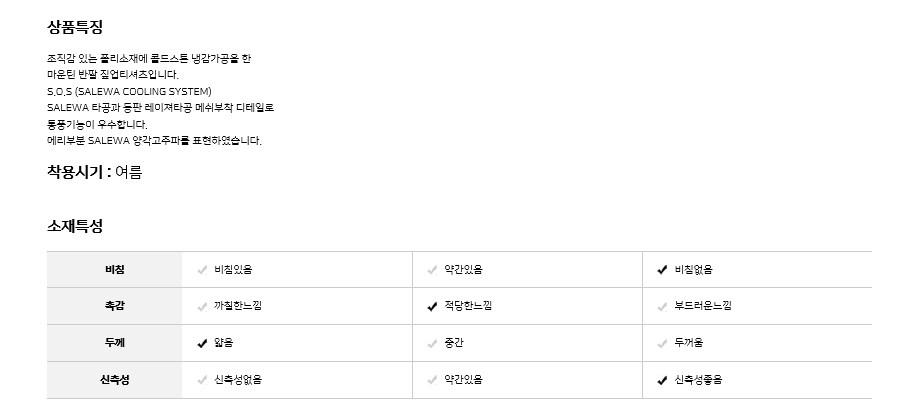Click the 촉감 row header cell
The image size is (920, 420).
coord(114,306)
